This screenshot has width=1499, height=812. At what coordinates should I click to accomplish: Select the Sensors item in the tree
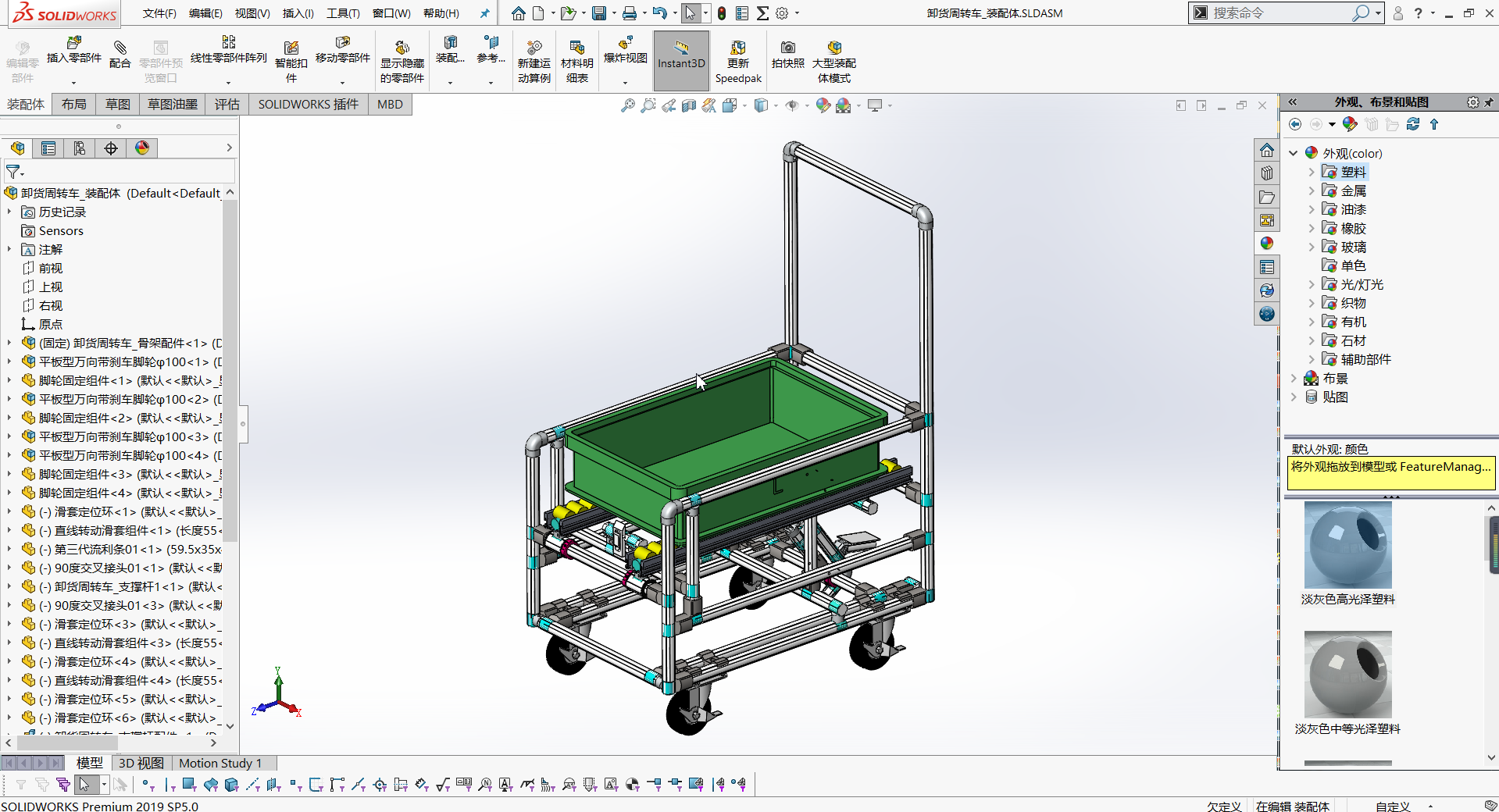(60, 230)
